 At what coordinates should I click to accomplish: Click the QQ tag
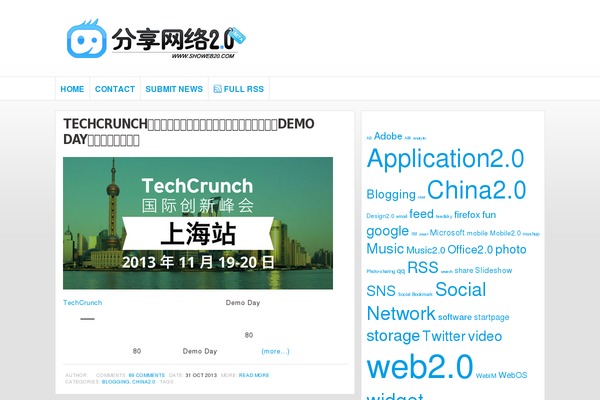coord(401,271)
